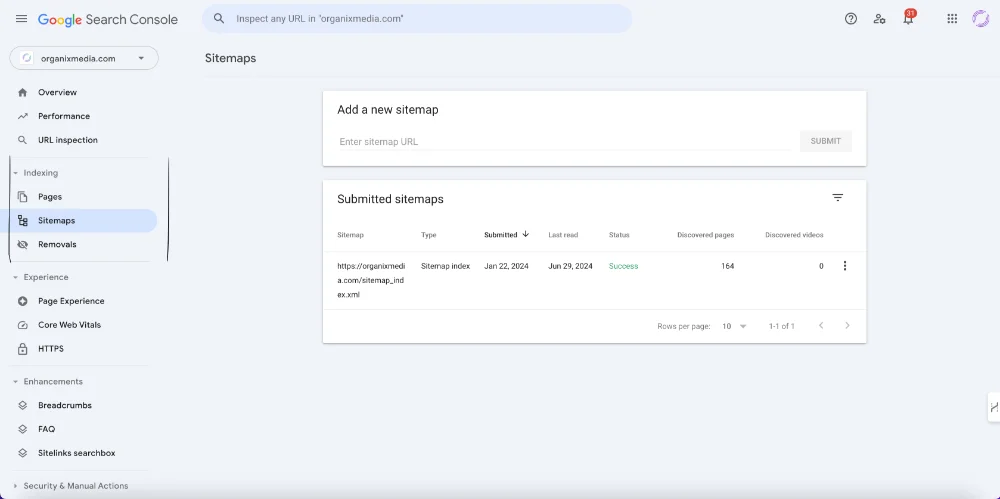Click the Sitemap index type cell

pyautogui.click(x=445, y=266)
